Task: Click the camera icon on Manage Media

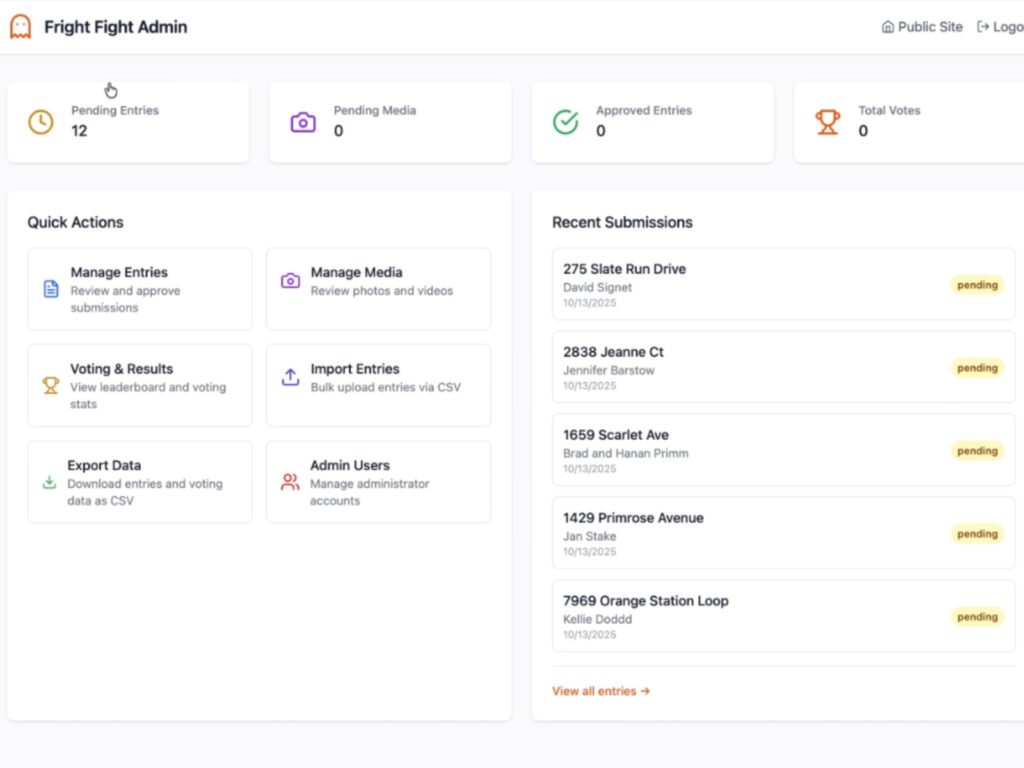Action: pyautogui.click(x=291, y=281)
